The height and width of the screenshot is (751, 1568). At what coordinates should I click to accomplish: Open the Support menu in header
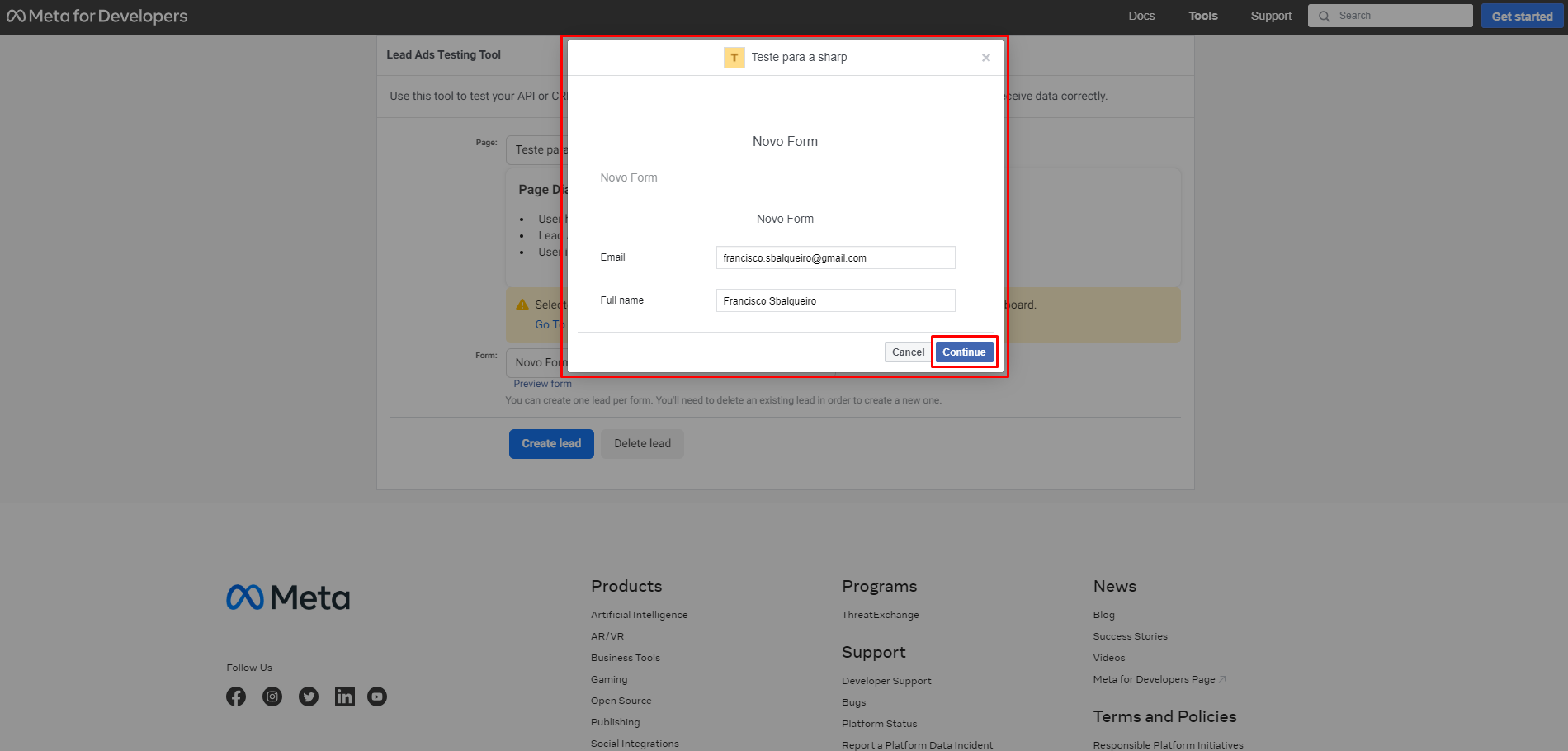[1271, 16]
